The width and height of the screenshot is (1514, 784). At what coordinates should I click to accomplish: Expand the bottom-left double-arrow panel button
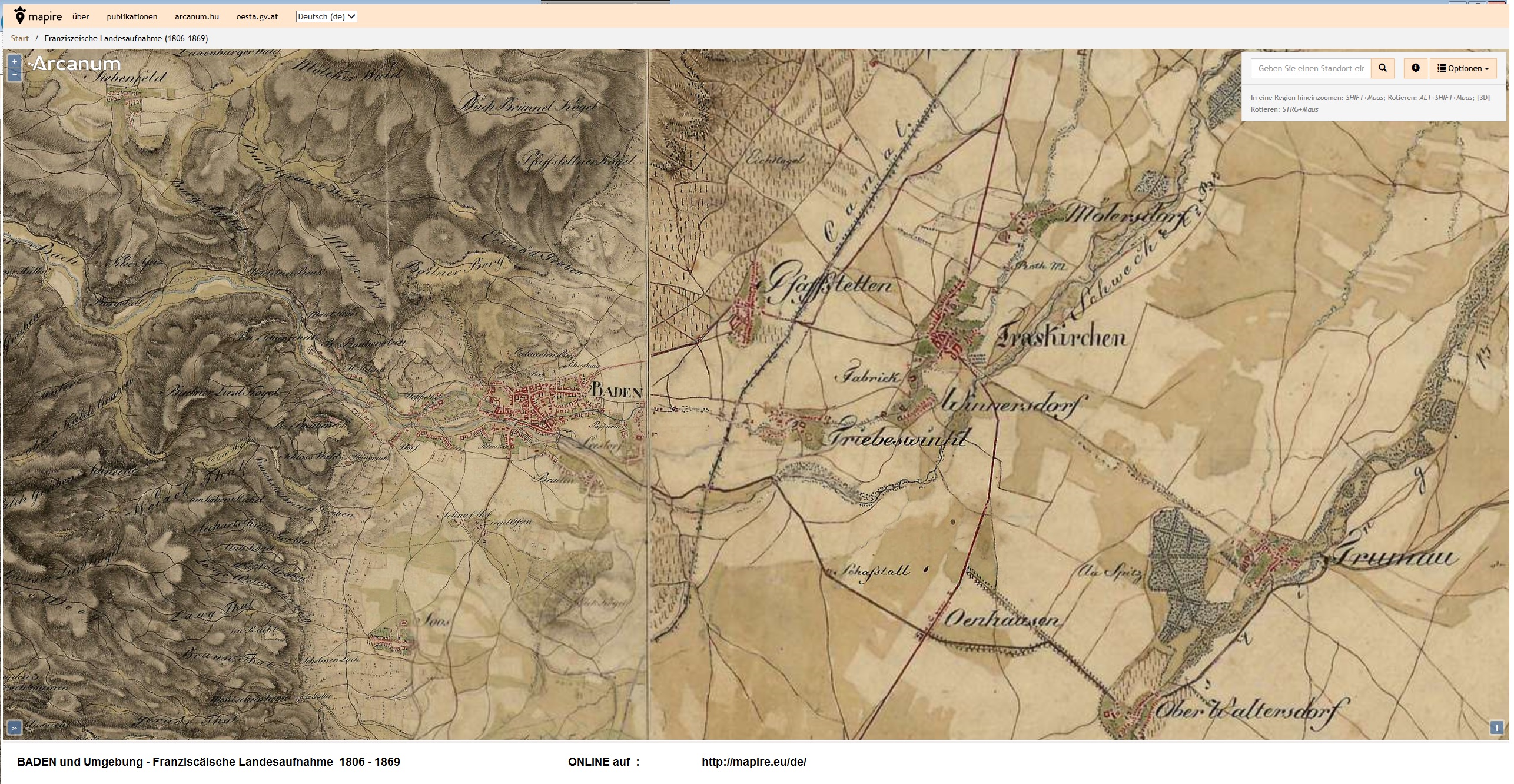15,728
